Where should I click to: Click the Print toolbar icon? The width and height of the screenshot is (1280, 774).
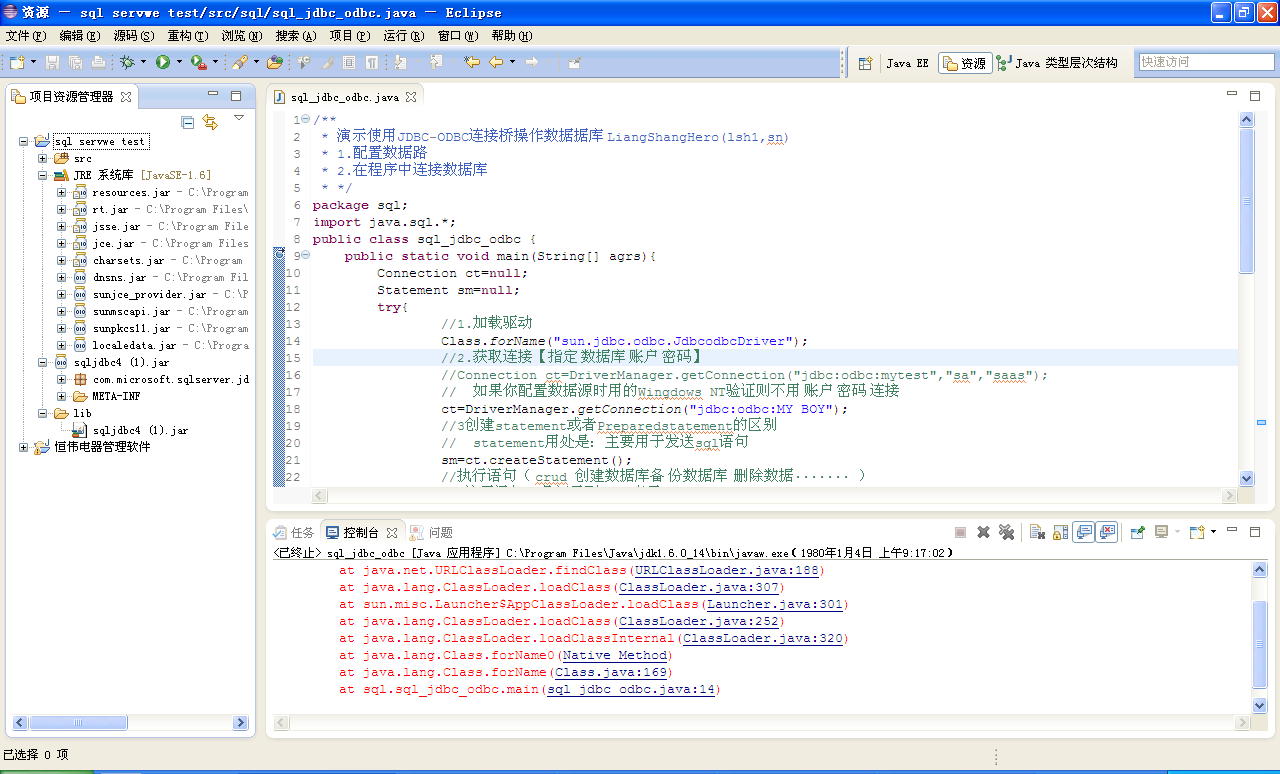[x=98, y=62]
